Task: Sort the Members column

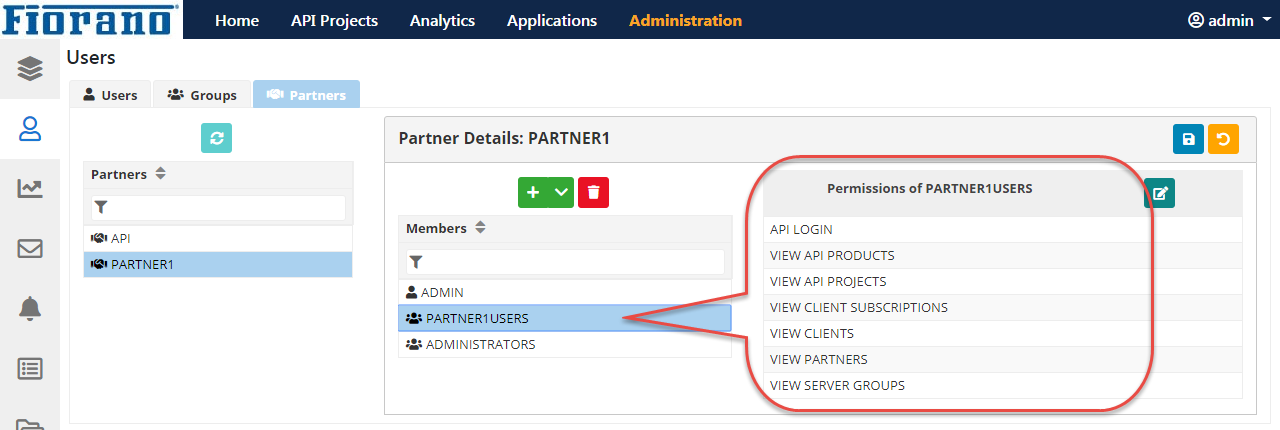Action: click(x=480, y=228)
